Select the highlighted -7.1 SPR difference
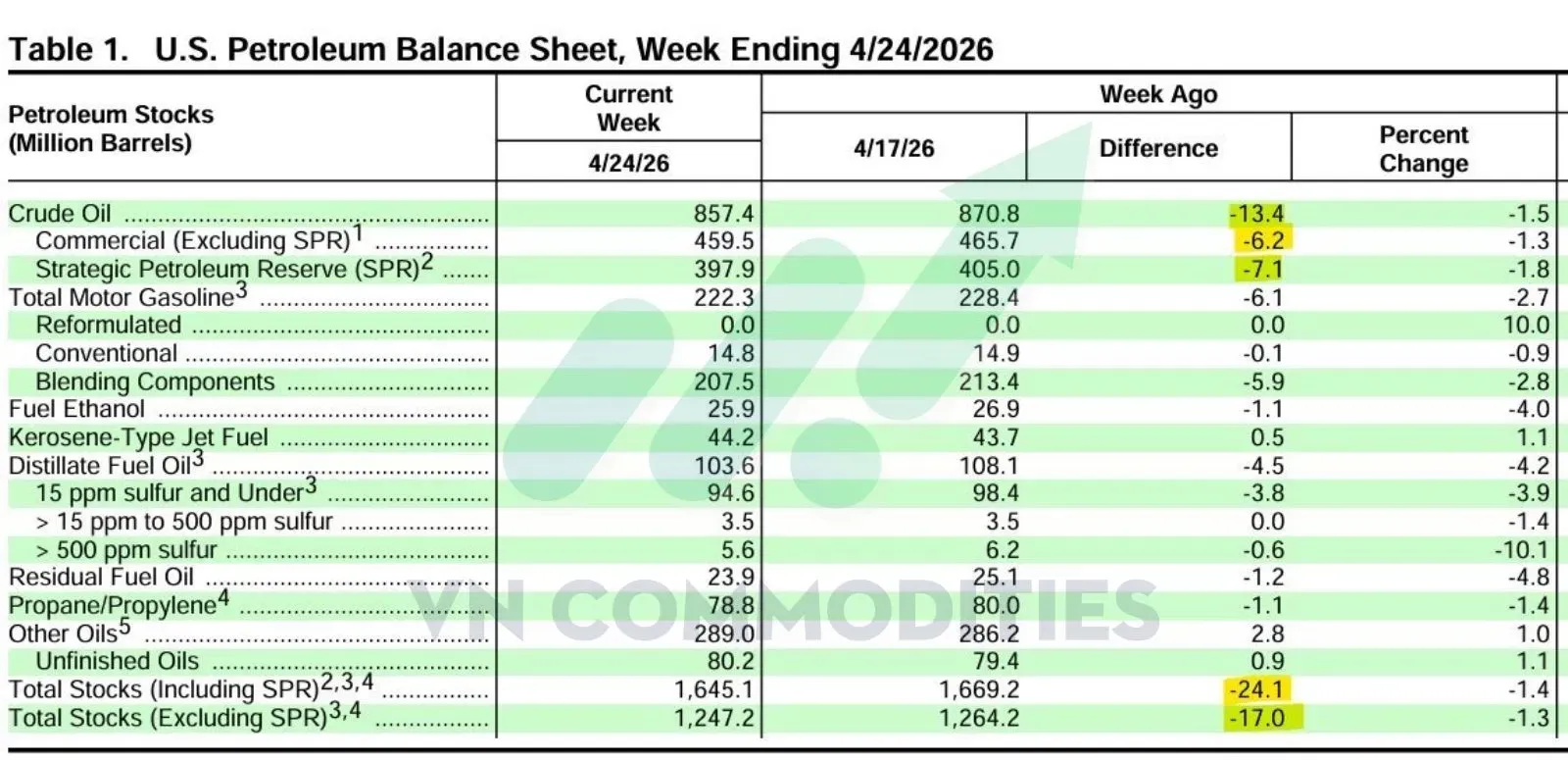The width and height of the screenshot is (1568, 760). [x=1261, y=269]
